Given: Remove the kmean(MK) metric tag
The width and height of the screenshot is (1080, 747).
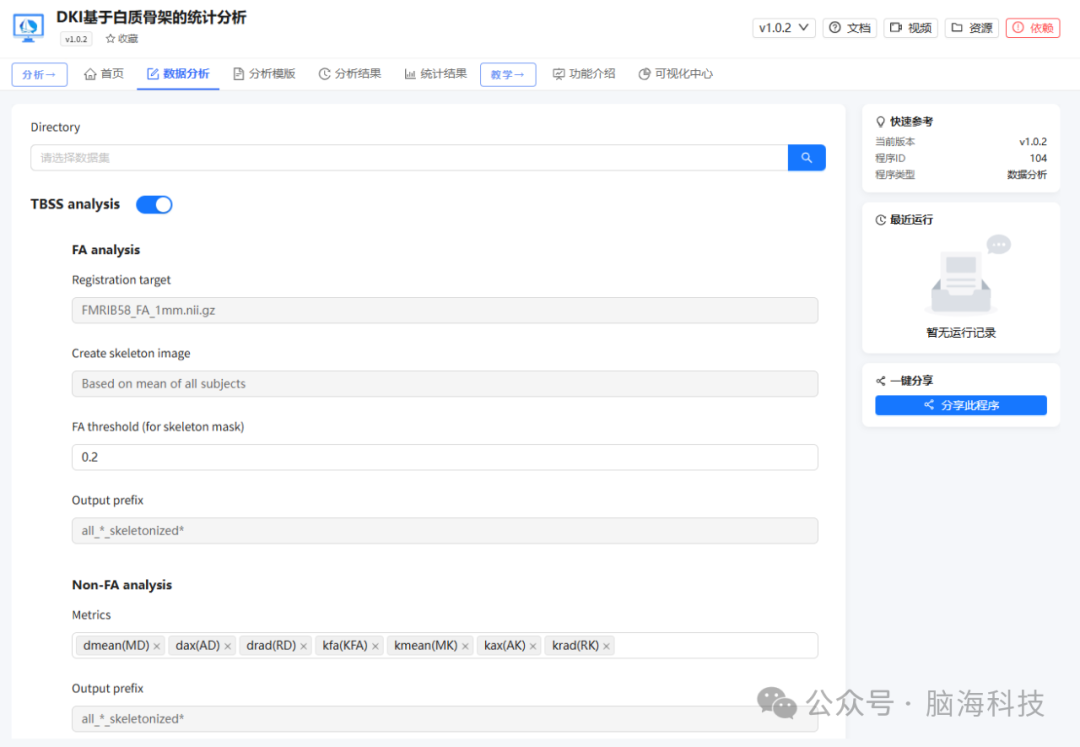Looking at the screenshot, I should 465,646.
